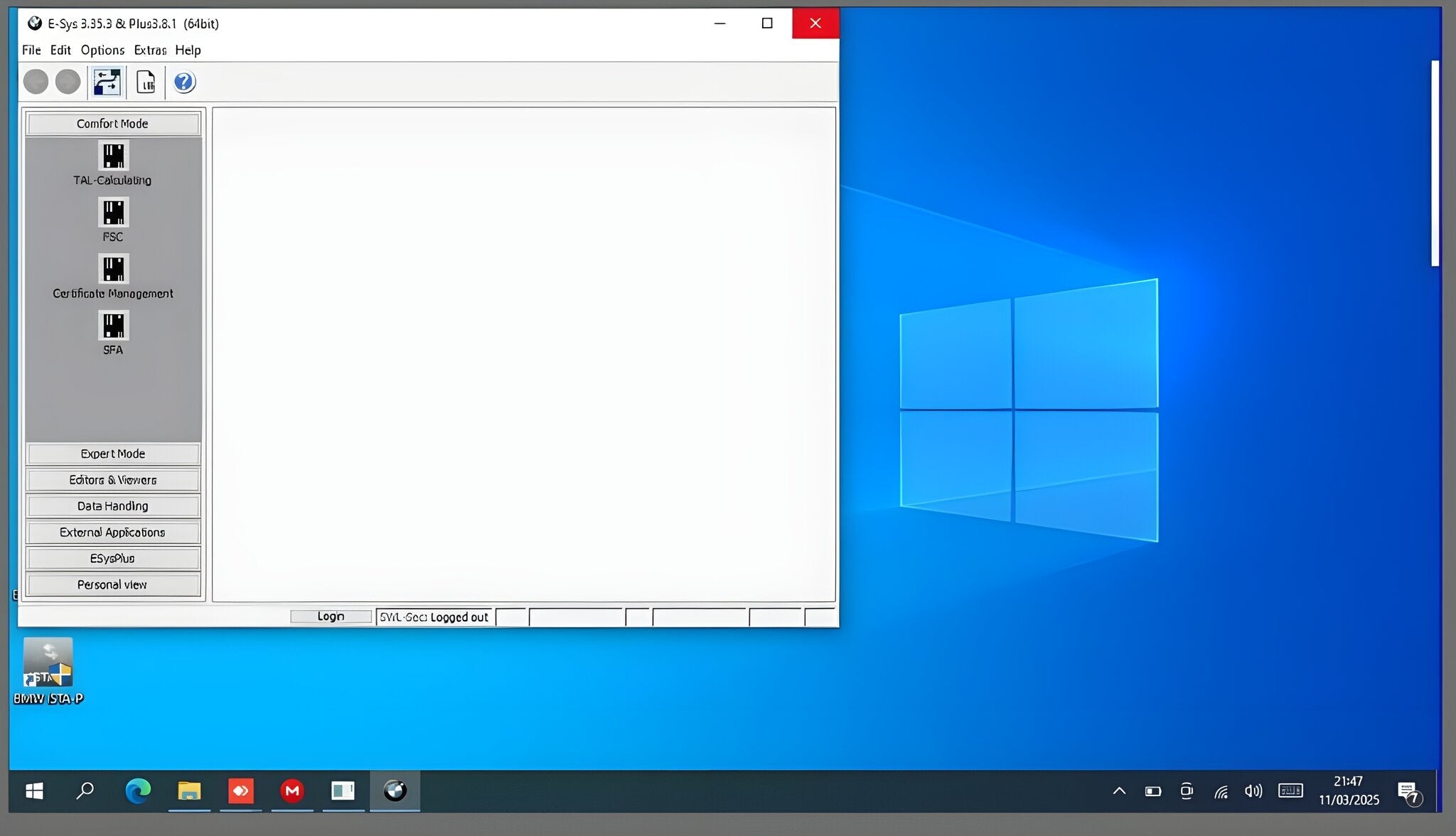
Task: Expand the Editors & Viewers section
Action: pos(113,480)
